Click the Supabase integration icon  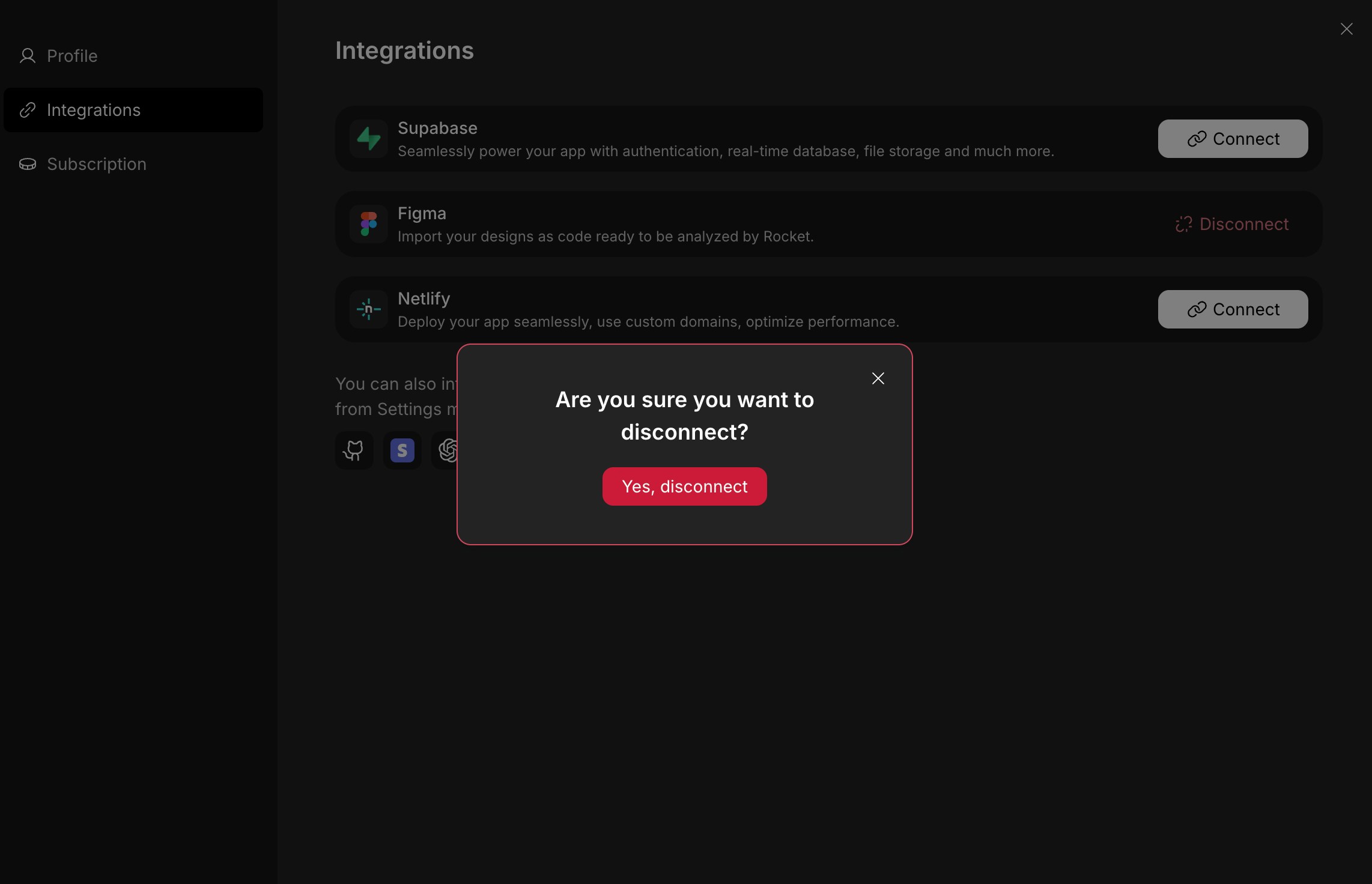[x=368, y=138]
